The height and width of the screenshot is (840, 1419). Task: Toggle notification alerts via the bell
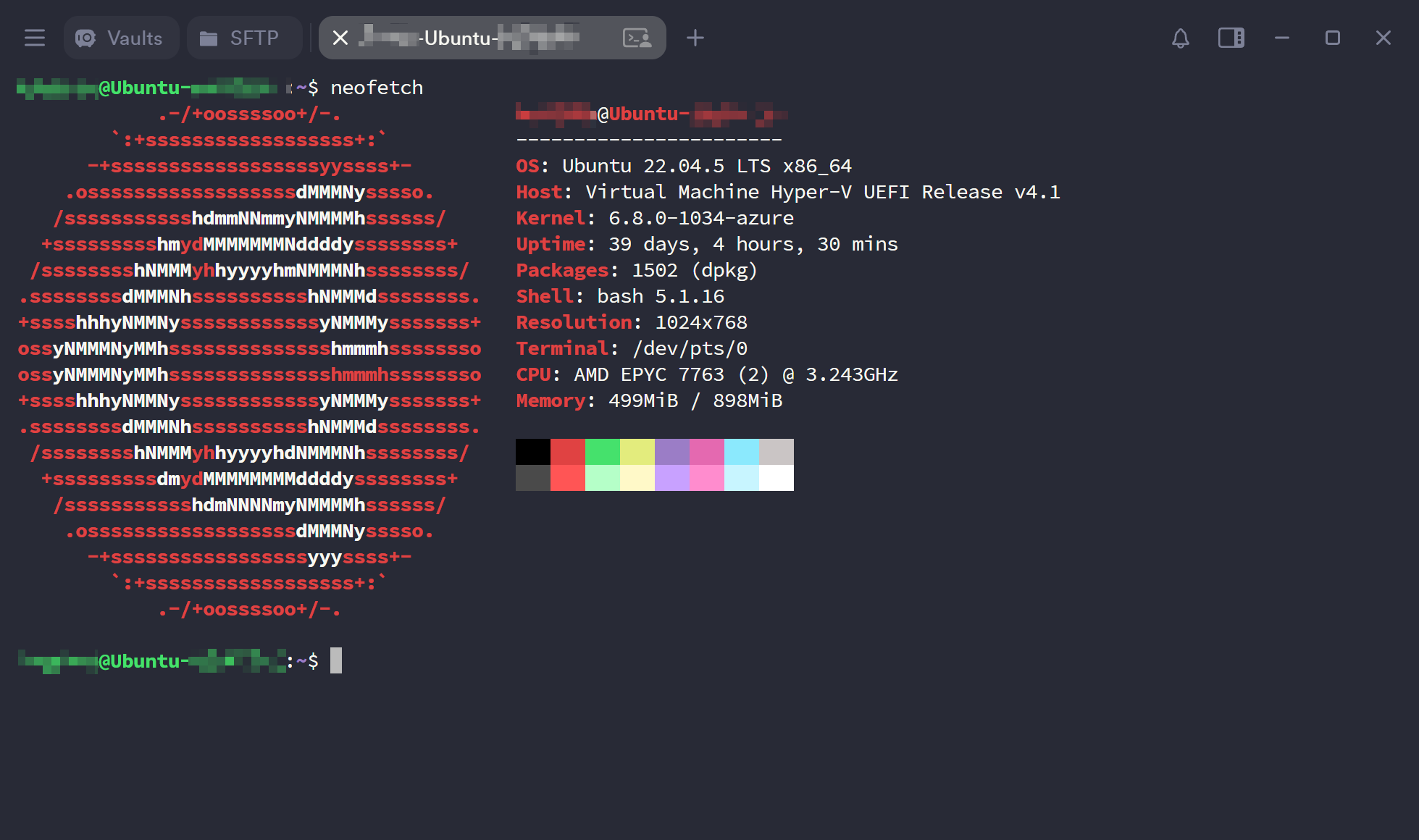(x=1180, y=38)
